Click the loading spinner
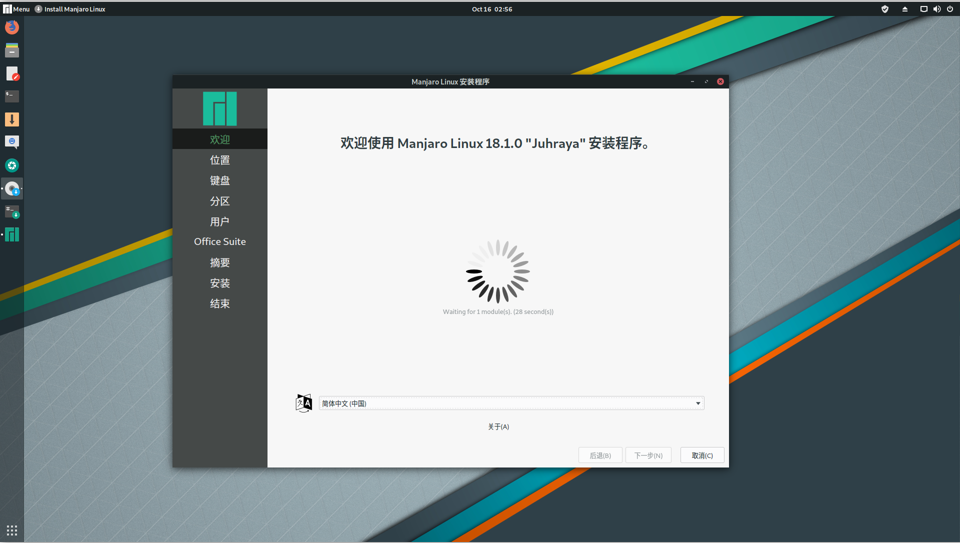The image size is (960, 543). tap(498, 271)
